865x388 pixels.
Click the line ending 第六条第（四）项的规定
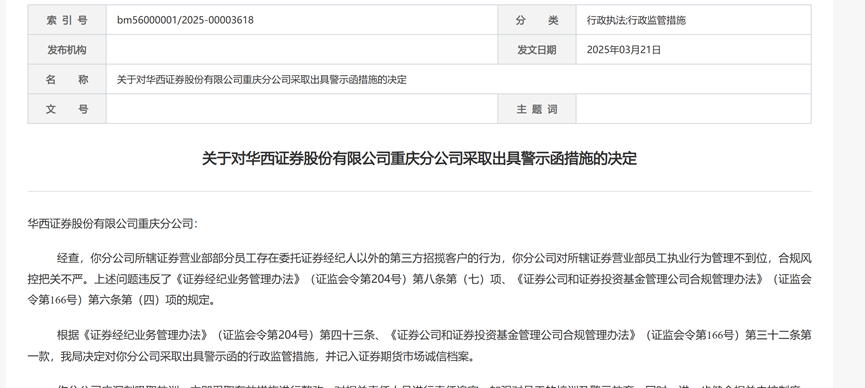point(122,300)
